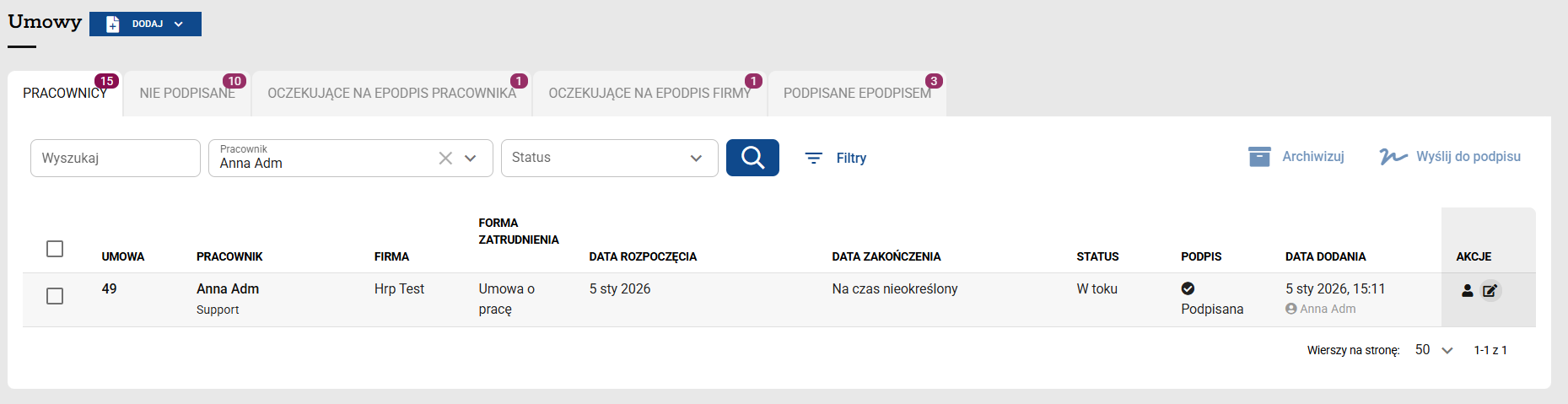Click the Wyślij do podpisu link
The width and height of the screenshot is (1568, 404).
(1468, 157)
